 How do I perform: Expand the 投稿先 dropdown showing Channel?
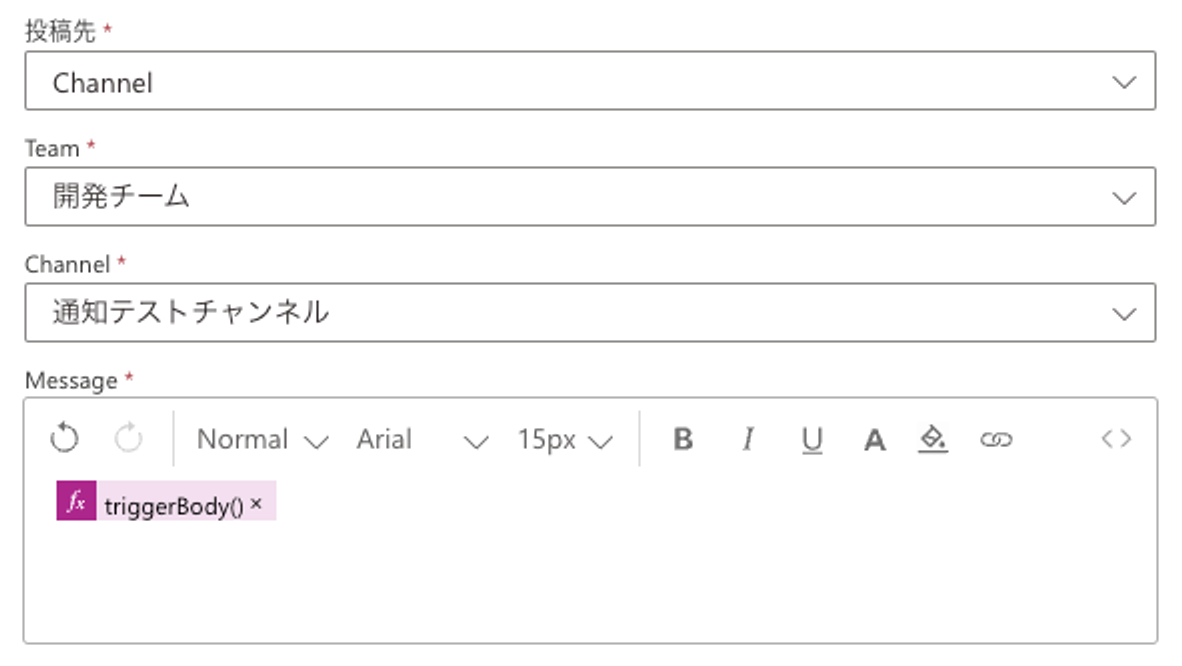point(590,81)
